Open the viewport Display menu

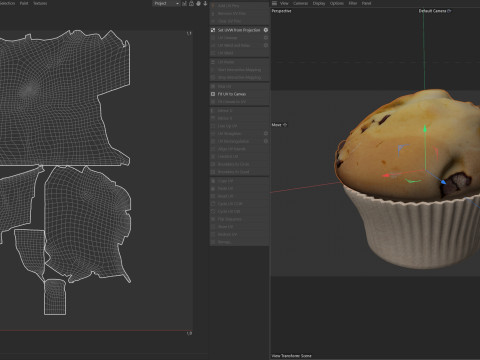tap(319, 3)
